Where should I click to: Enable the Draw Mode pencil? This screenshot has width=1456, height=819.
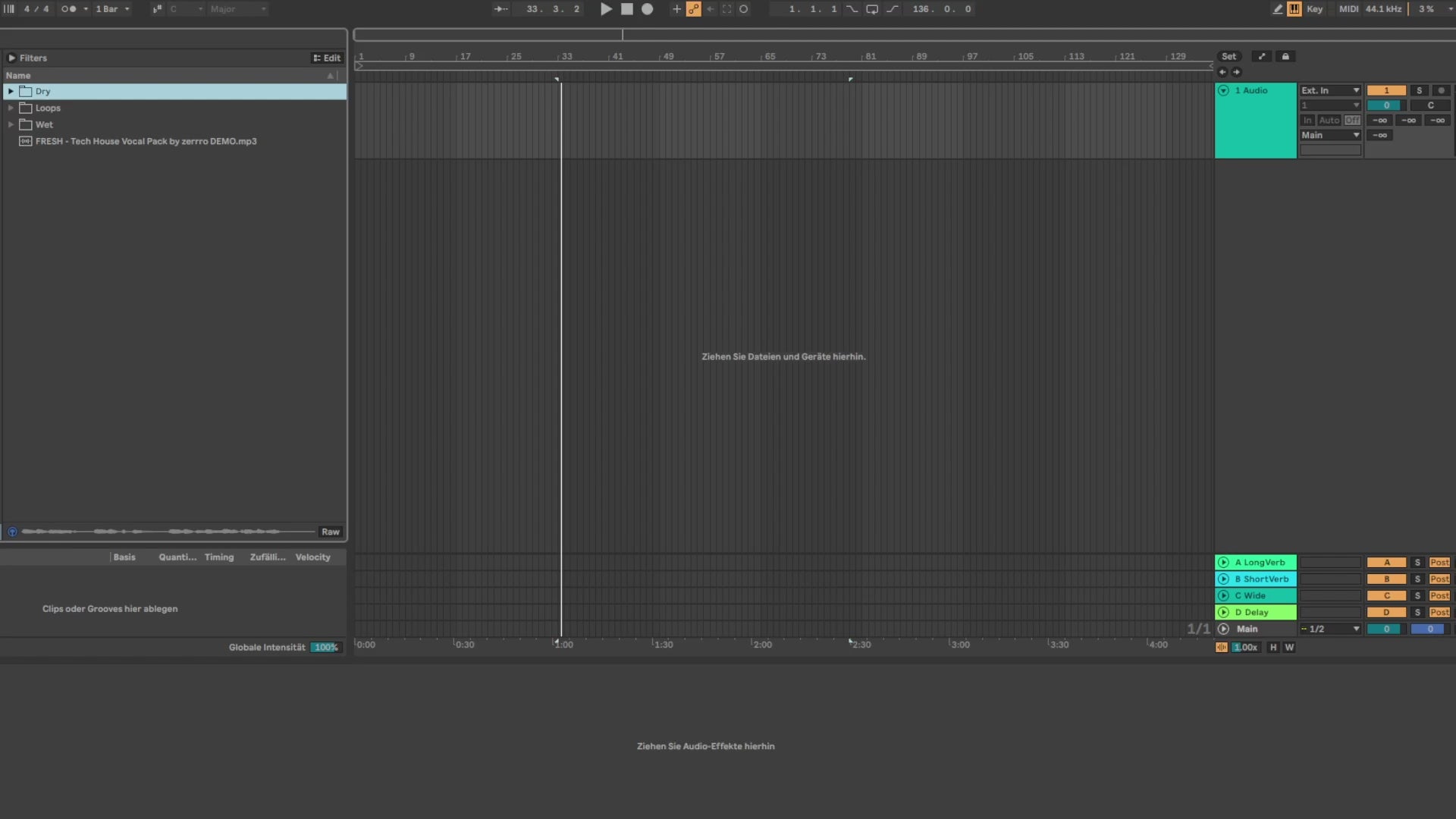click(x=1278, y=9)
